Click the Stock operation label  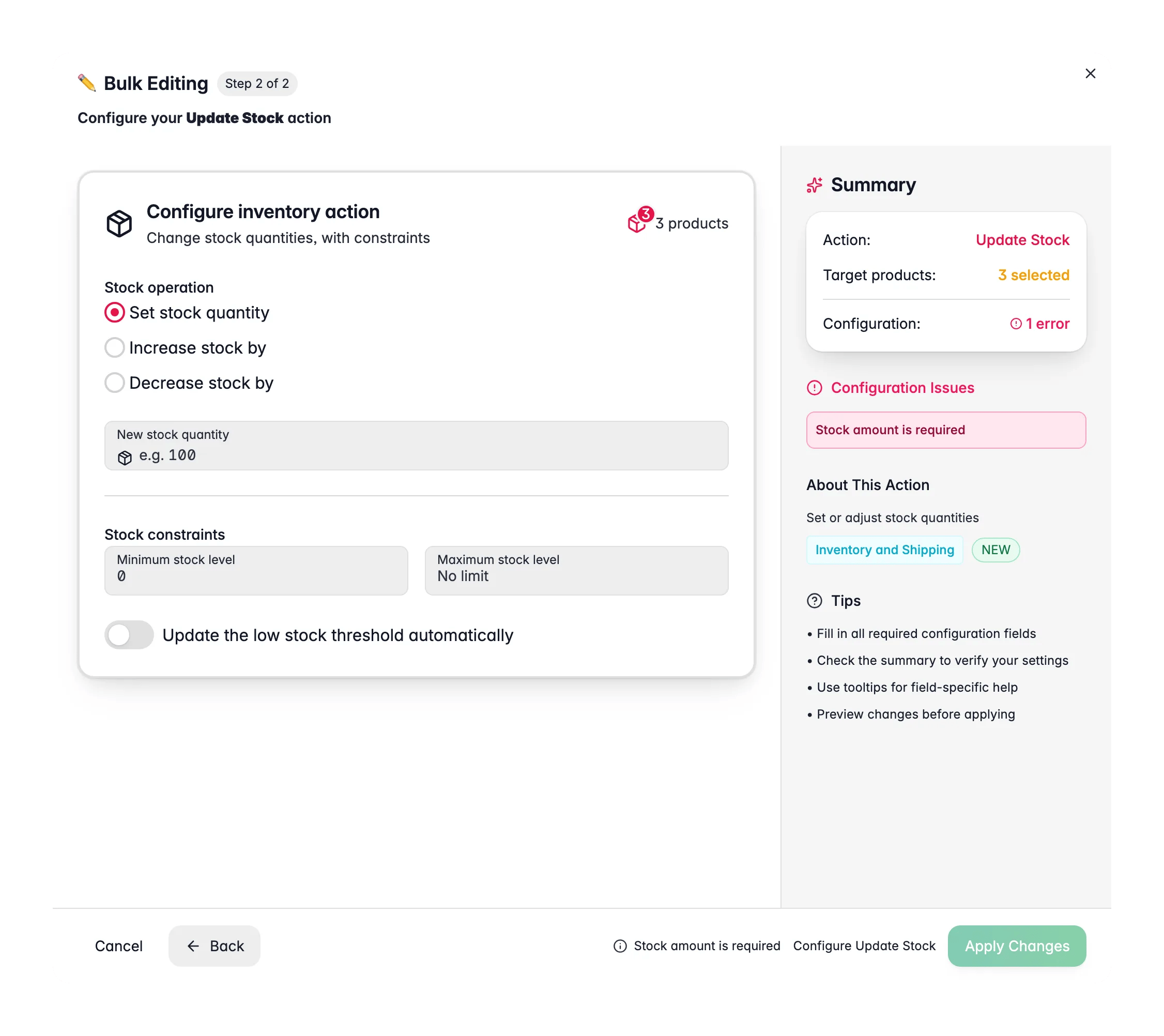159,287
